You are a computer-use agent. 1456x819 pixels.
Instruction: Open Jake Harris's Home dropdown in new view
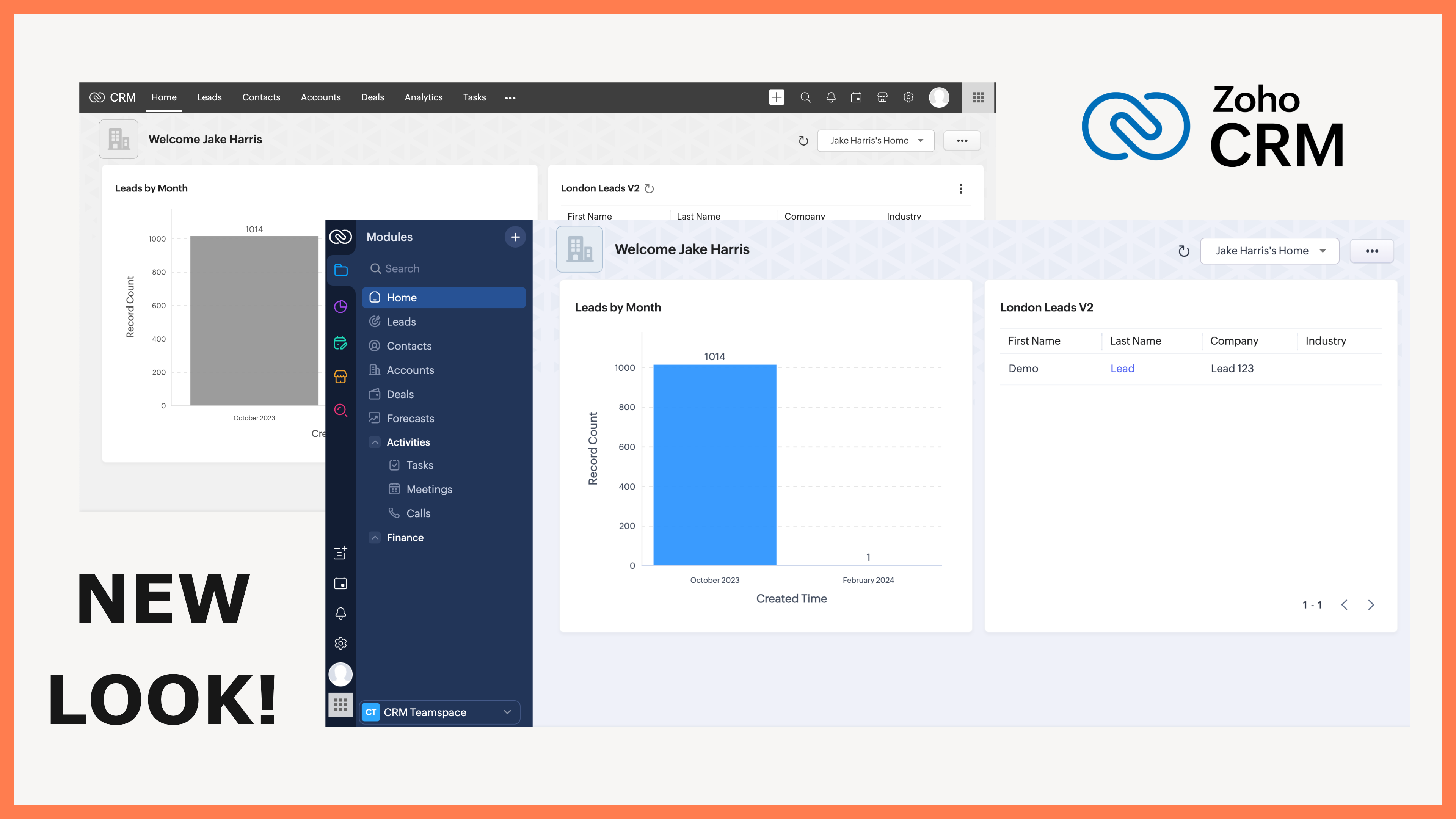1269,251
